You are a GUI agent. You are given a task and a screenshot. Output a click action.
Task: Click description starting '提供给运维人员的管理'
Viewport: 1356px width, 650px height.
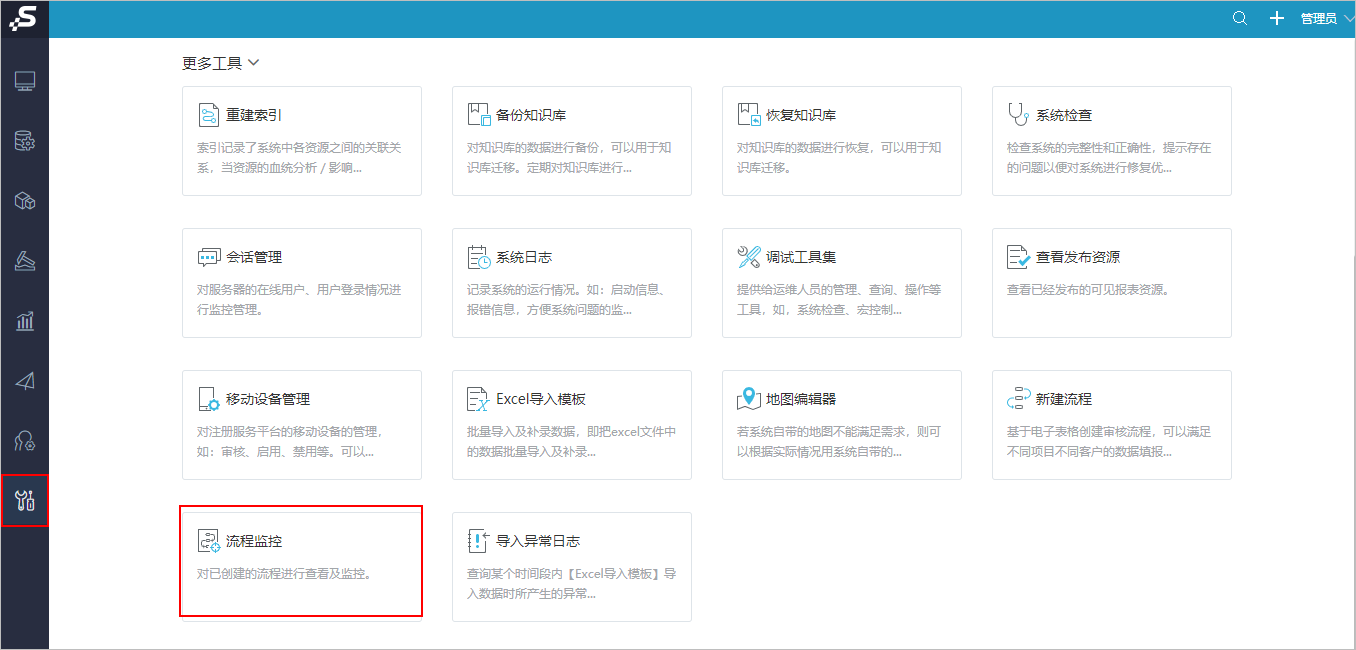tap(839, 300)
